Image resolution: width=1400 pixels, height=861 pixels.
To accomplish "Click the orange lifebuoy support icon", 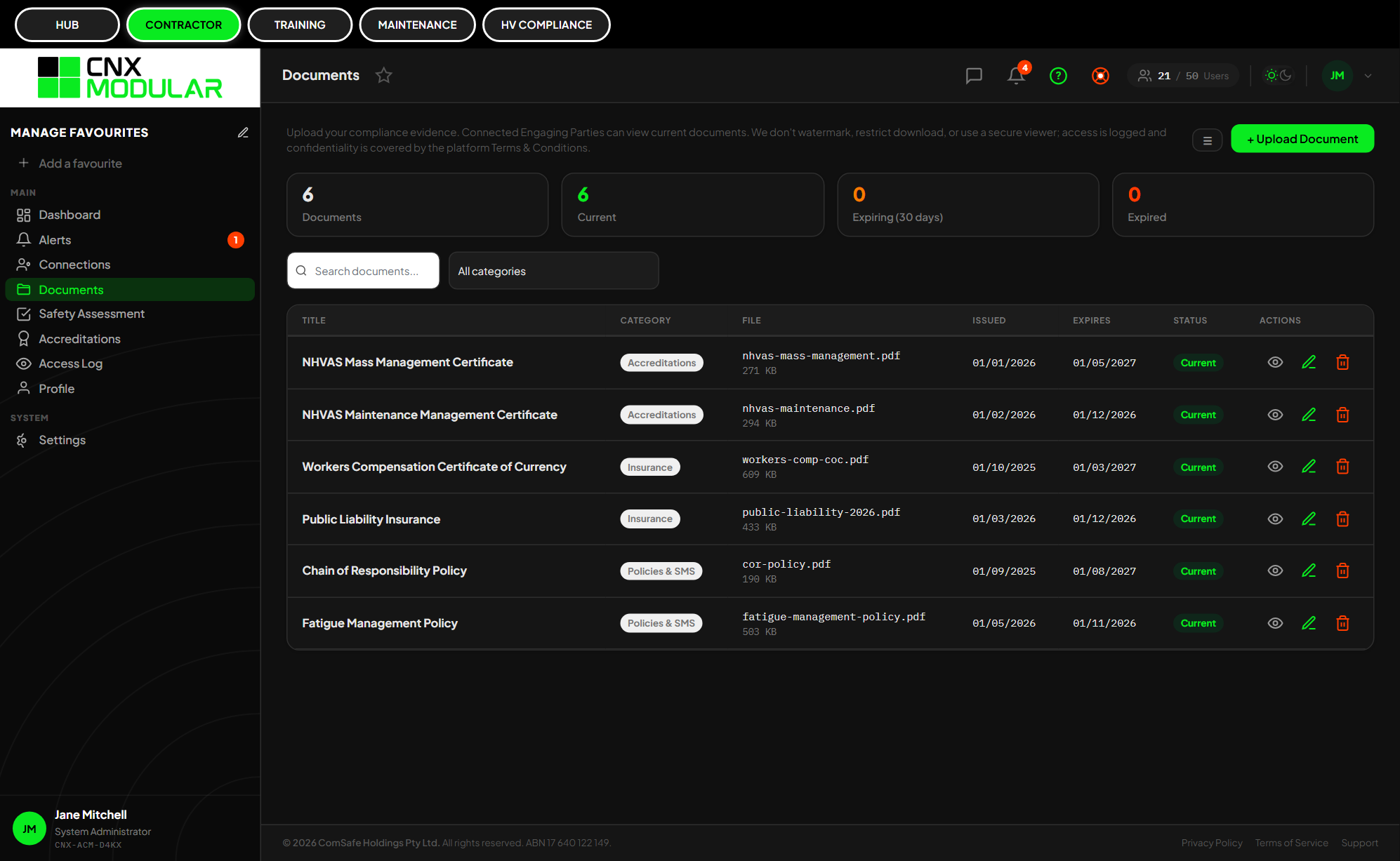I will tap(1100, 76).
